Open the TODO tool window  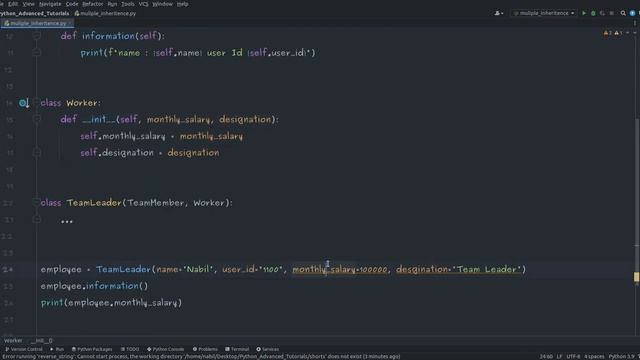(x=130, y=349)
